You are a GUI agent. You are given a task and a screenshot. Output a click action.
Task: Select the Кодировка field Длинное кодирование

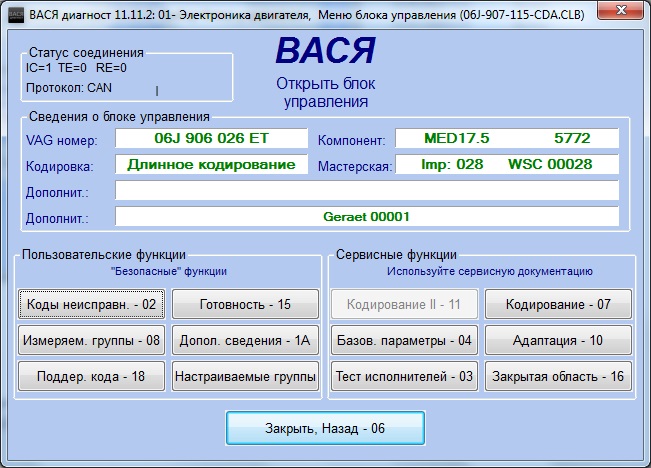[211, 164]
